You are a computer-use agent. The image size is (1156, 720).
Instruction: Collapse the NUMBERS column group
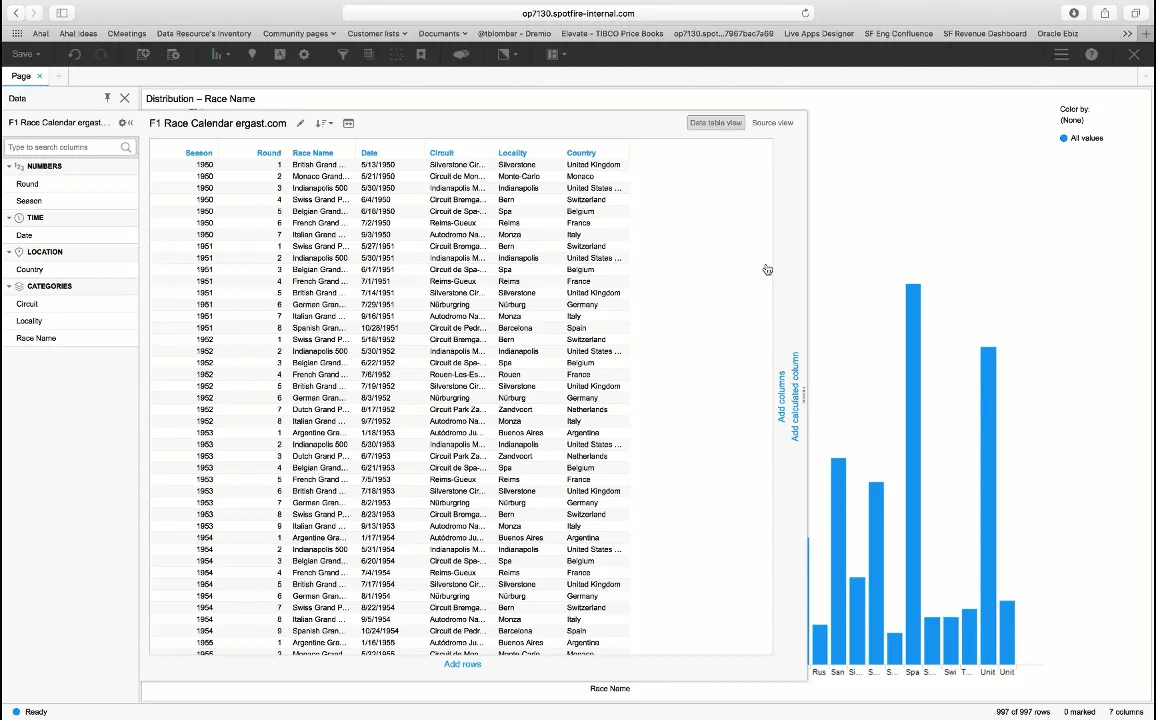(x=10, y=167)
